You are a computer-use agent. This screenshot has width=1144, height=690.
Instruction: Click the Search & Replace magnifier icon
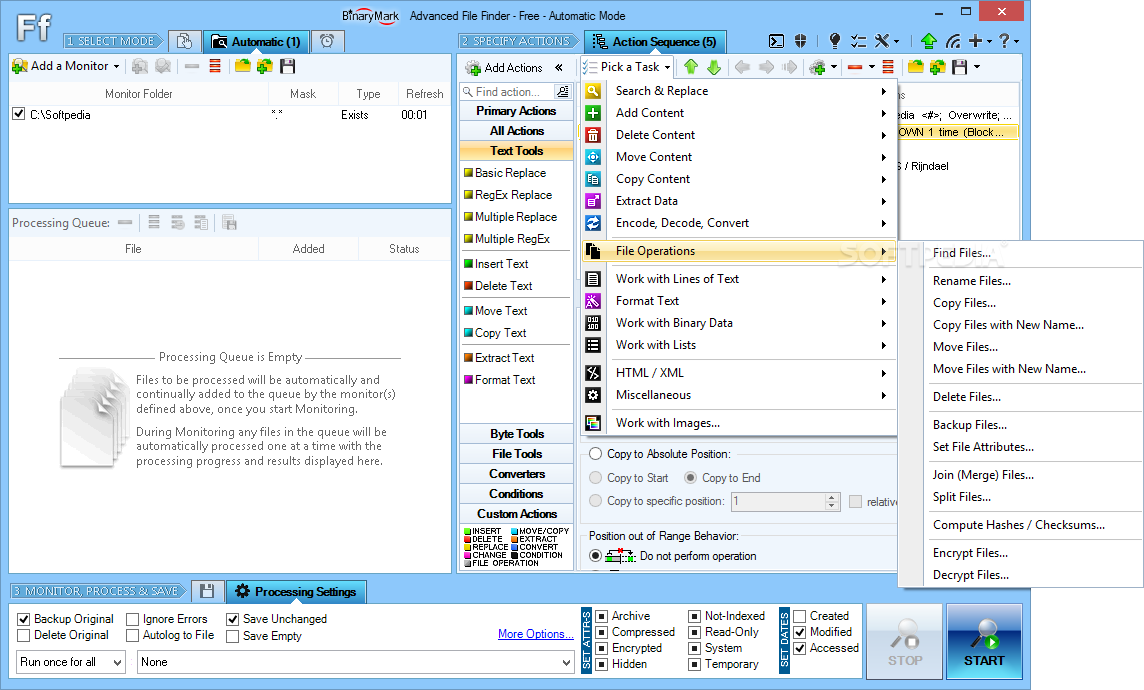click(593, 91)
